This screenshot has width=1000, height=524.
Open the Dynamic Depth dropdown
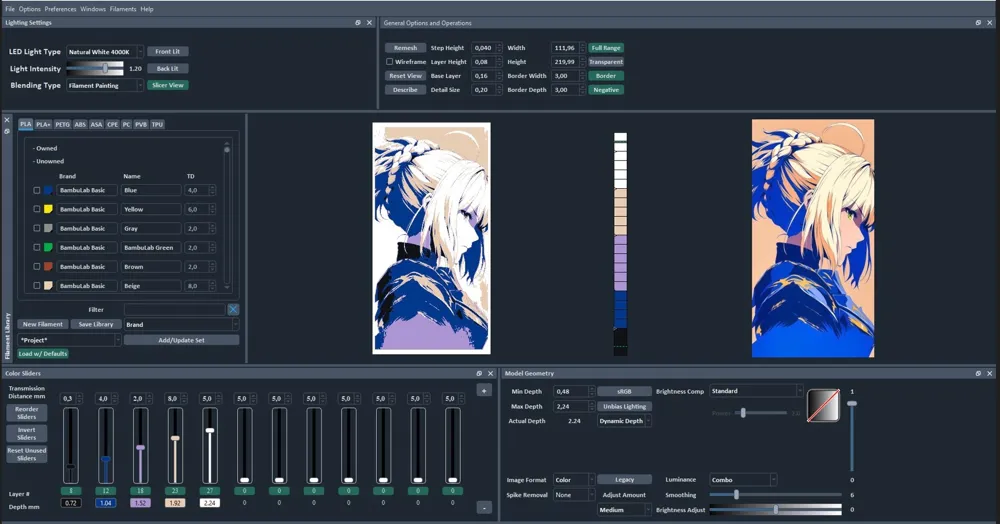coord(624,421)
